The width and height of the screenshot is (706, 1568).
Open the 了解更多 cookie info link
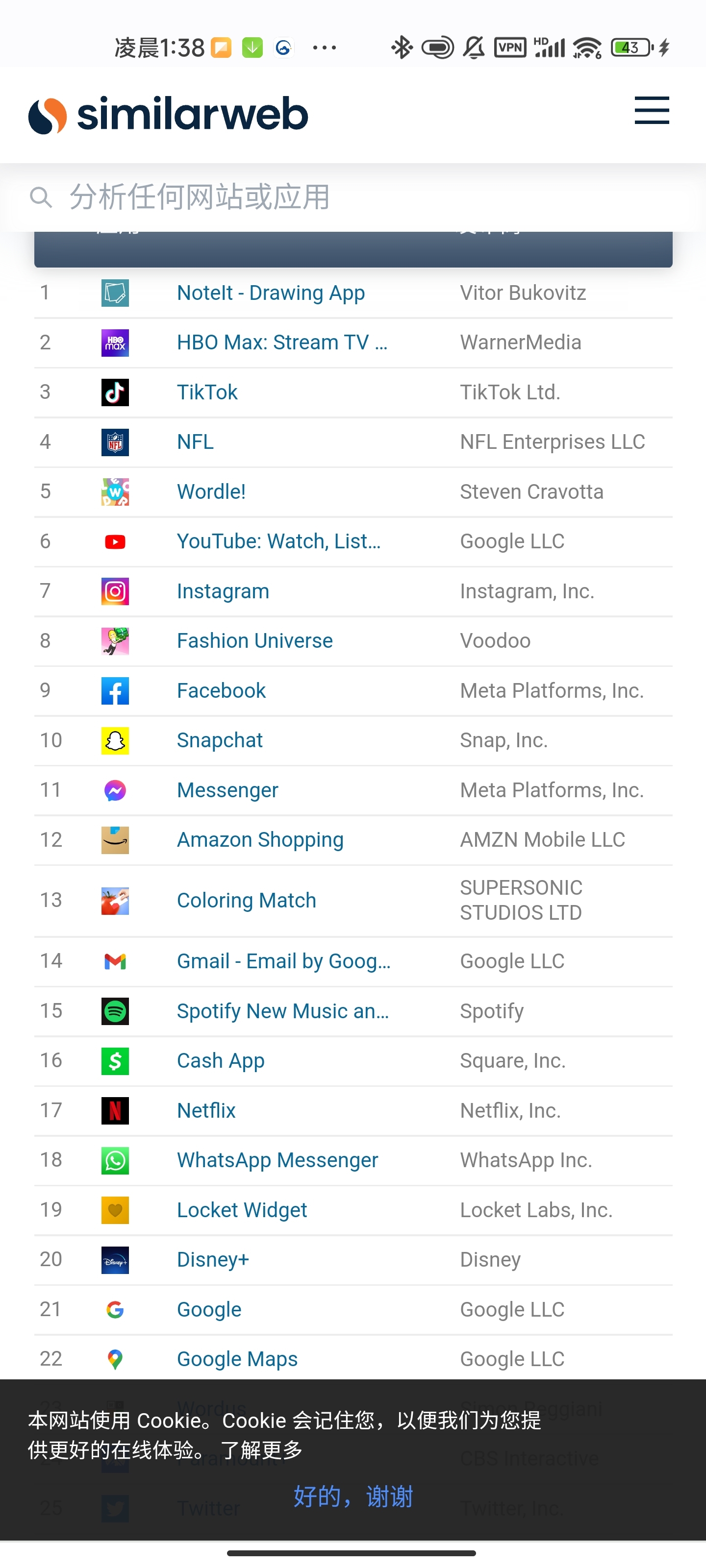pos(261,1450)
